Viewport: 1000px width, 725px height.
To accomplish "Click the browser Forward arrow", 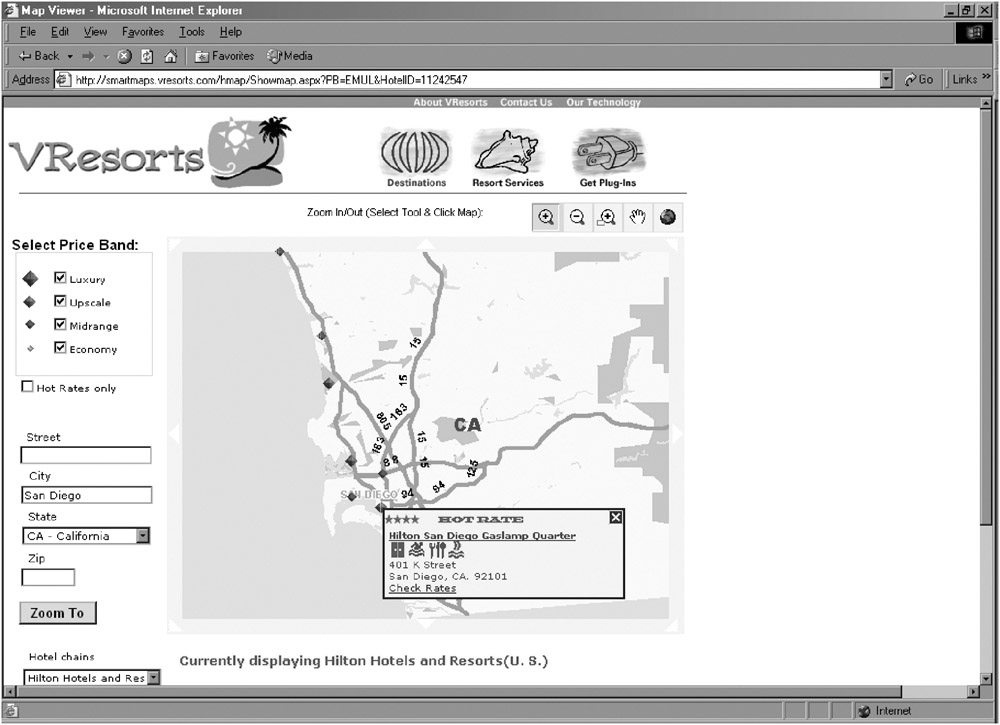I will tap(88, 56).
